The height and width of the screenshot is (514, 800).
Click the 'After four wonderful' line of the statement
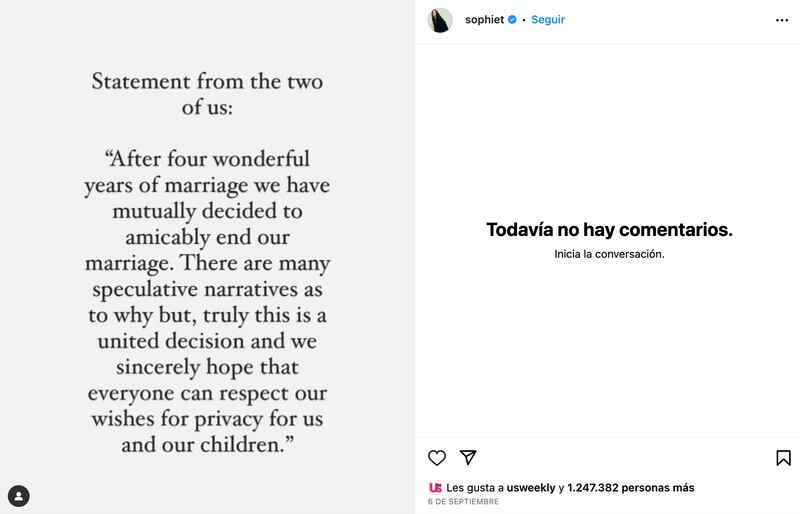point(207,159)
